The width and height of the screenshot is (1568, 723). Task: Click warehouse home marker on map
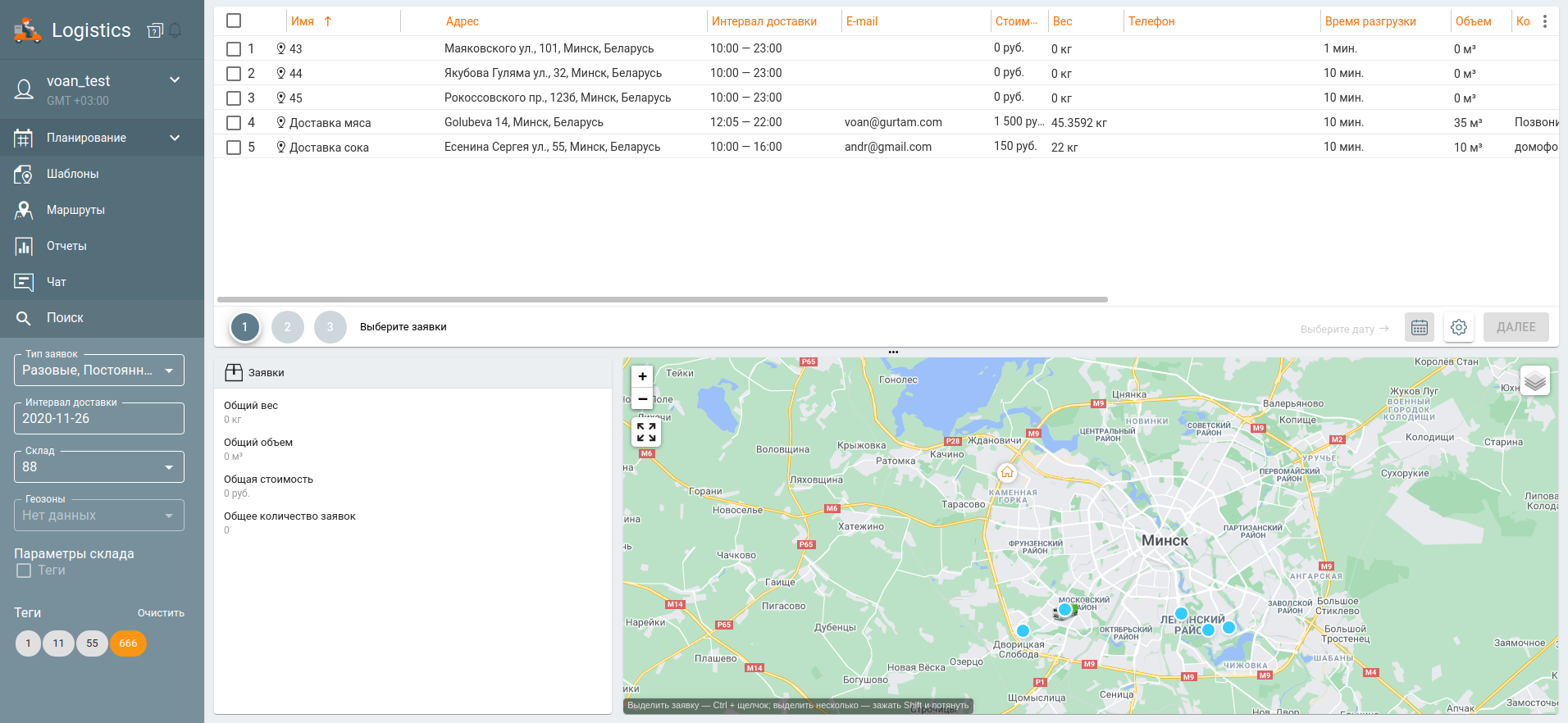(x=1007, y=473)
